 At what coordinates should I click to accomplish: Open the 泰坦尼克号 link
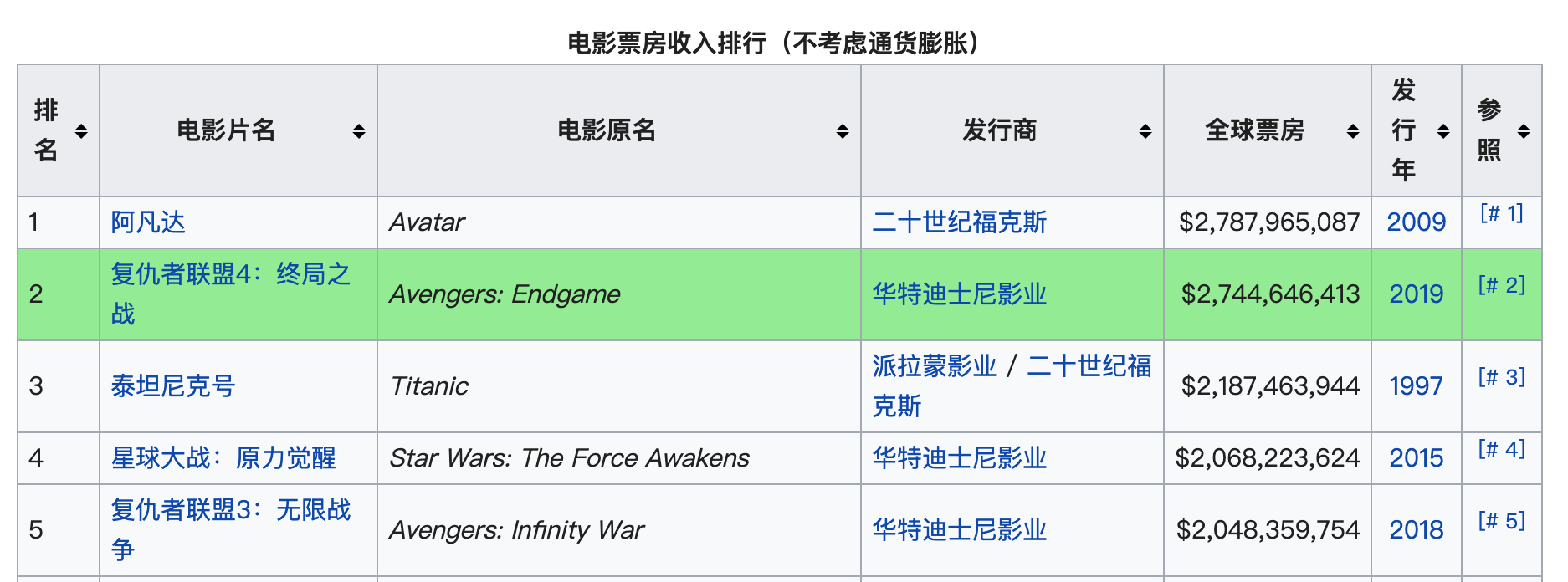173,386
